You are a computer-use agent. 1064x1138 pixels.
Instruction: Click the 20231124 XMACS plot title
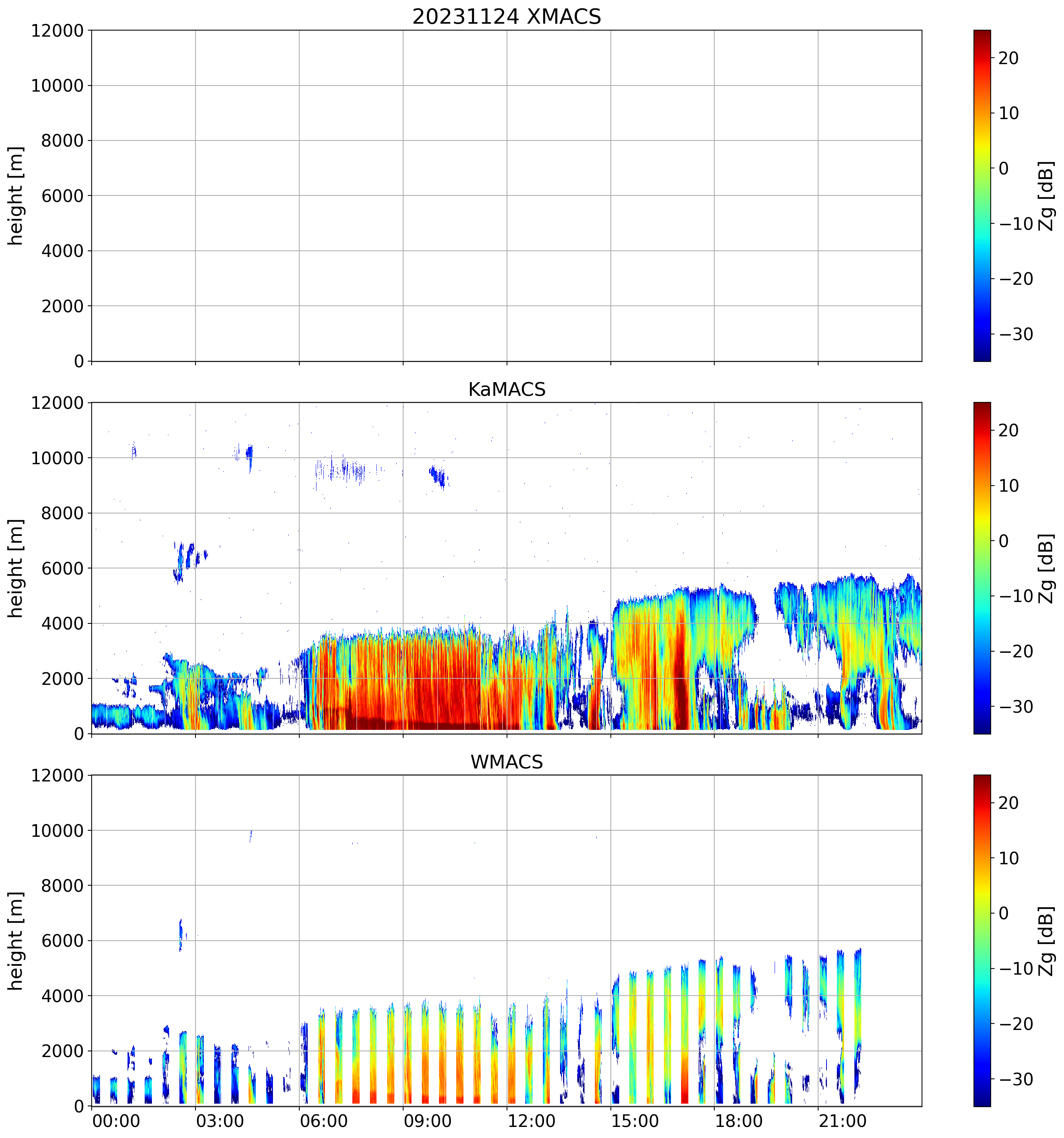pyautogui.click(x=507, y=16)
